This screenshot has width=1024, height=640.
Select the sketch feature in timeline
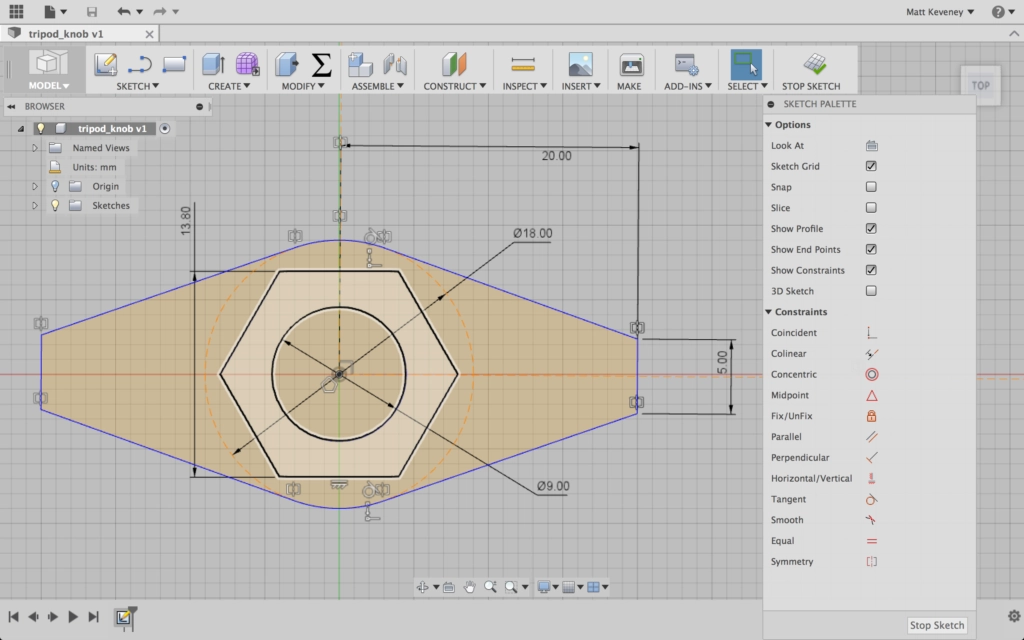pyautogui.click(x=123, y=617)
